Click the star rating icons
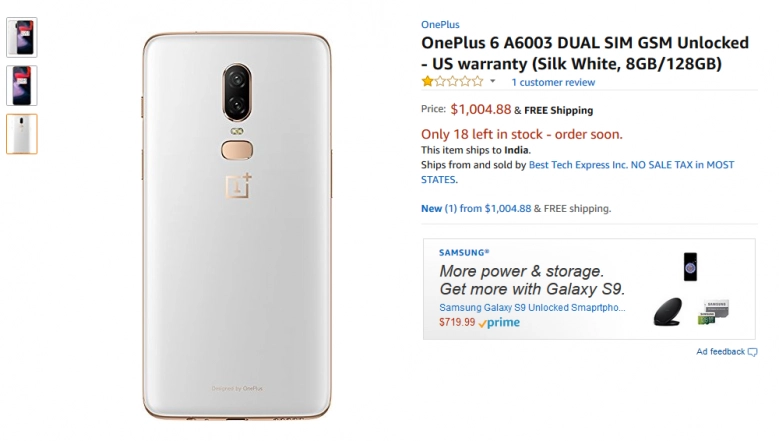This screenshot has width=779, height=441. pyautogui.click(x=452, y=81)
